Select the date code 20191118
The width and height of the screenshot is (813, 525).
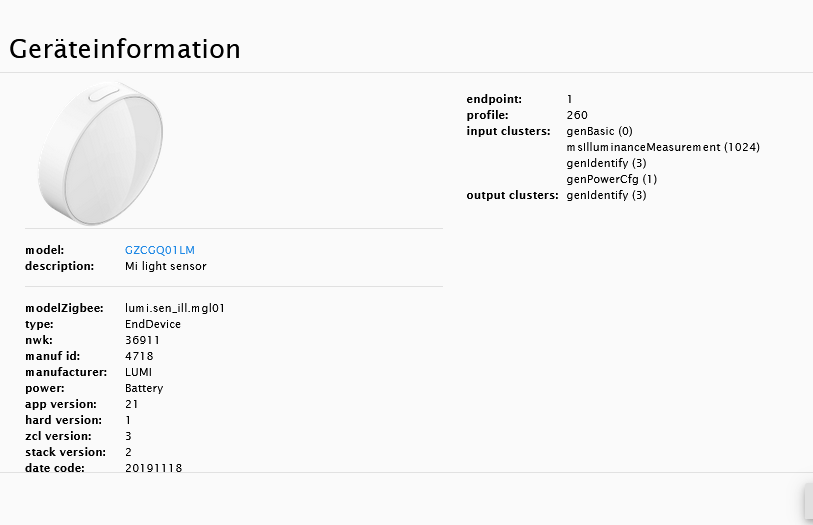point(154,468)
